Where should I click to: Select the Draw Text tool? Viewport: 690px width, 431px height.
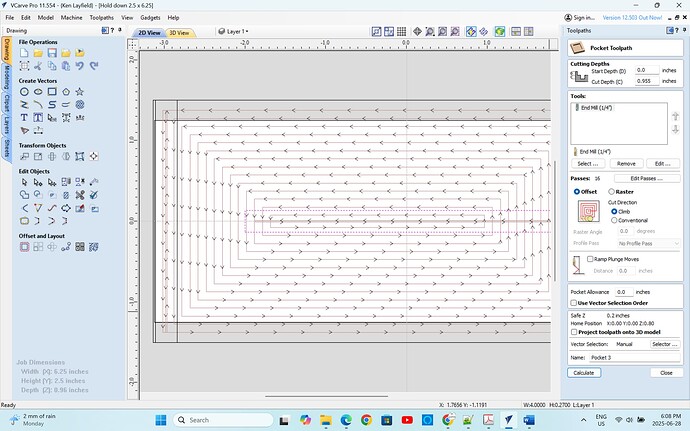[24, 118]
